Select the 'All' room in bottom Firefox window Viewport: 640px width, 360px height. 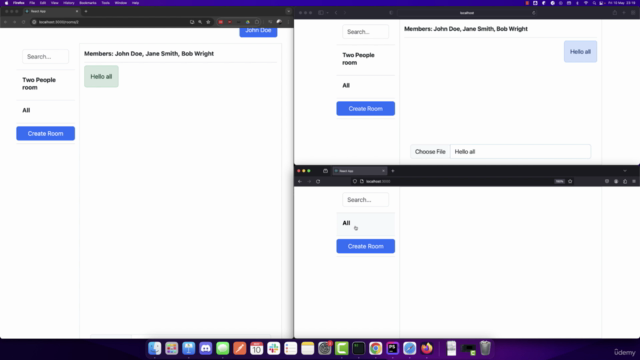(365, 223)
